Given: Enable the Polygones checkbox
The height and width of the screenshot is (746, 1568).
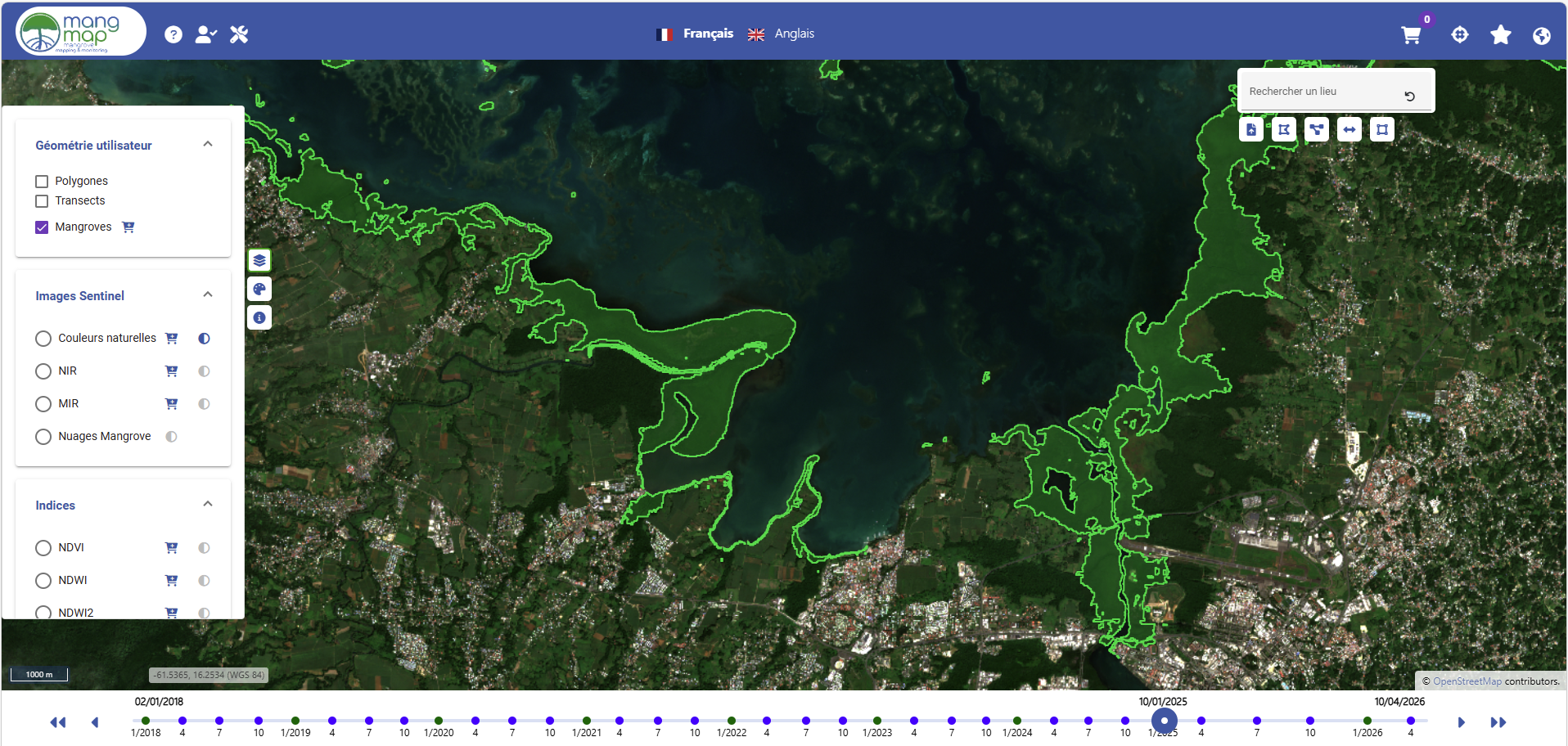Looking at the screenshot, I should (x=43, y=181).
